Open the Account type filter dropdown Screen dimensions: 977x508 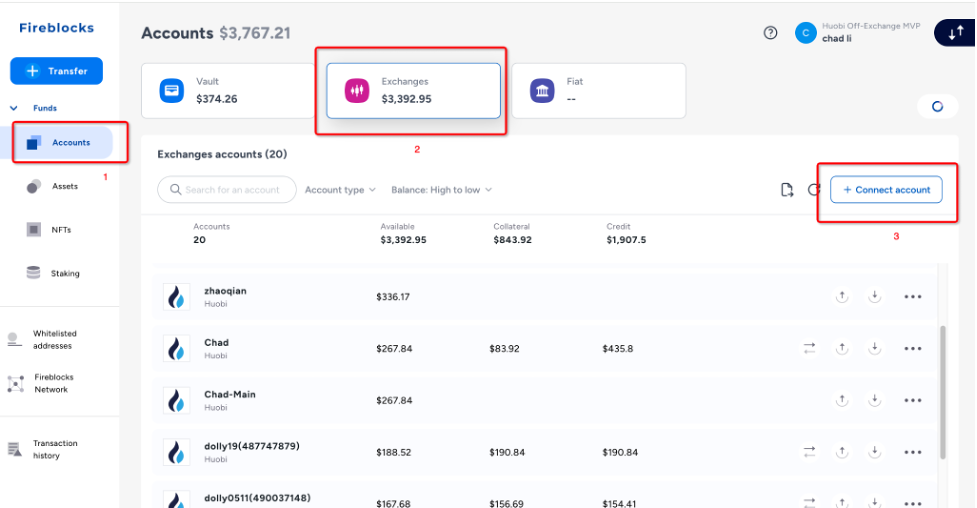click(x=340, y=190)
